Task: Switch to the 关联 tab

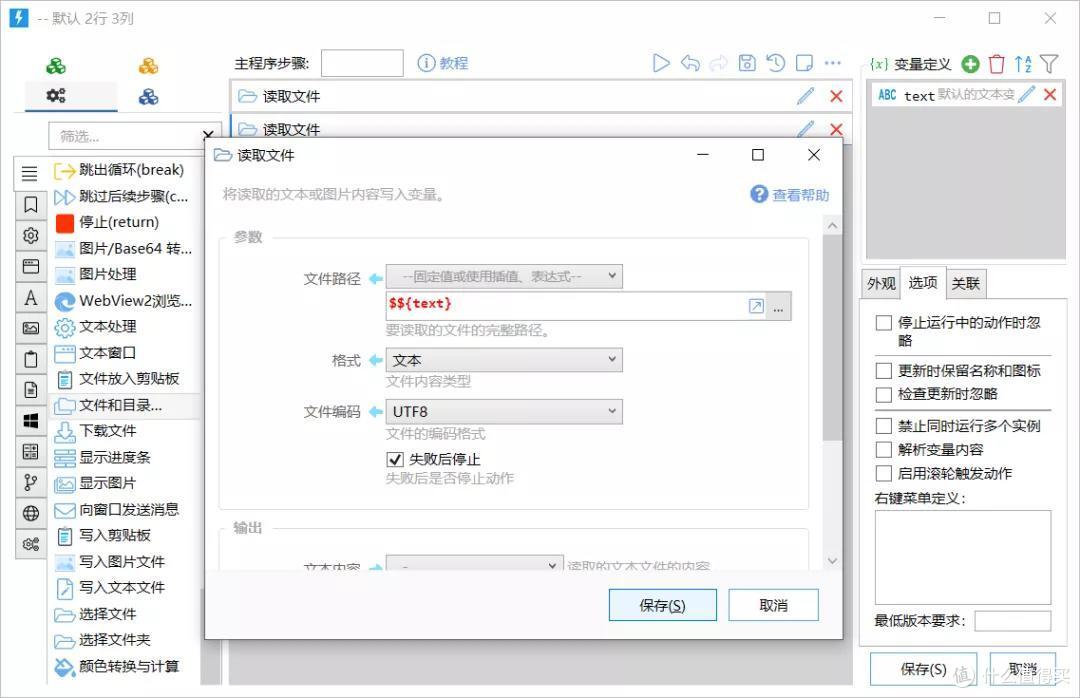Action: tap(966, 283)
